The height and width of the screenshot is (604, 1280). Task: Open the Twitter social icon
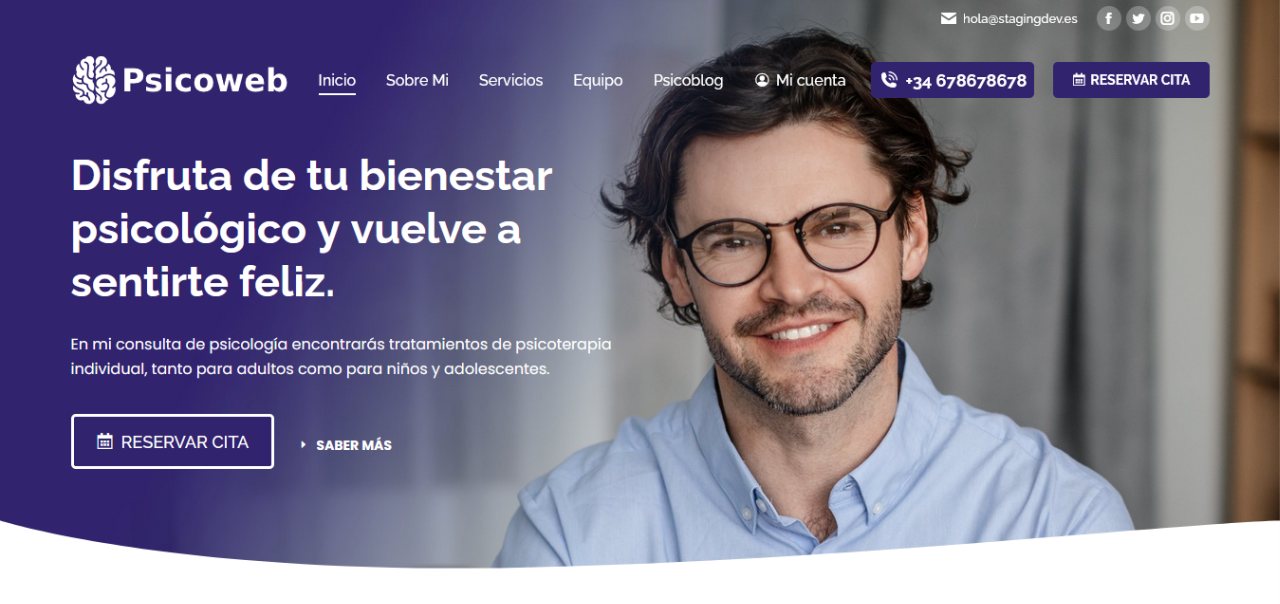(x=1138, y=18)
